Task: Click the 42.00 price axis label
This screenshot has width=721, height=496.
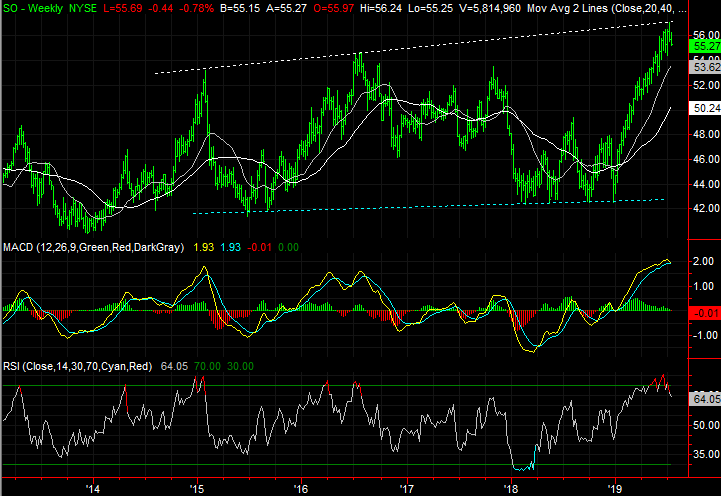Action: point(706,208)
